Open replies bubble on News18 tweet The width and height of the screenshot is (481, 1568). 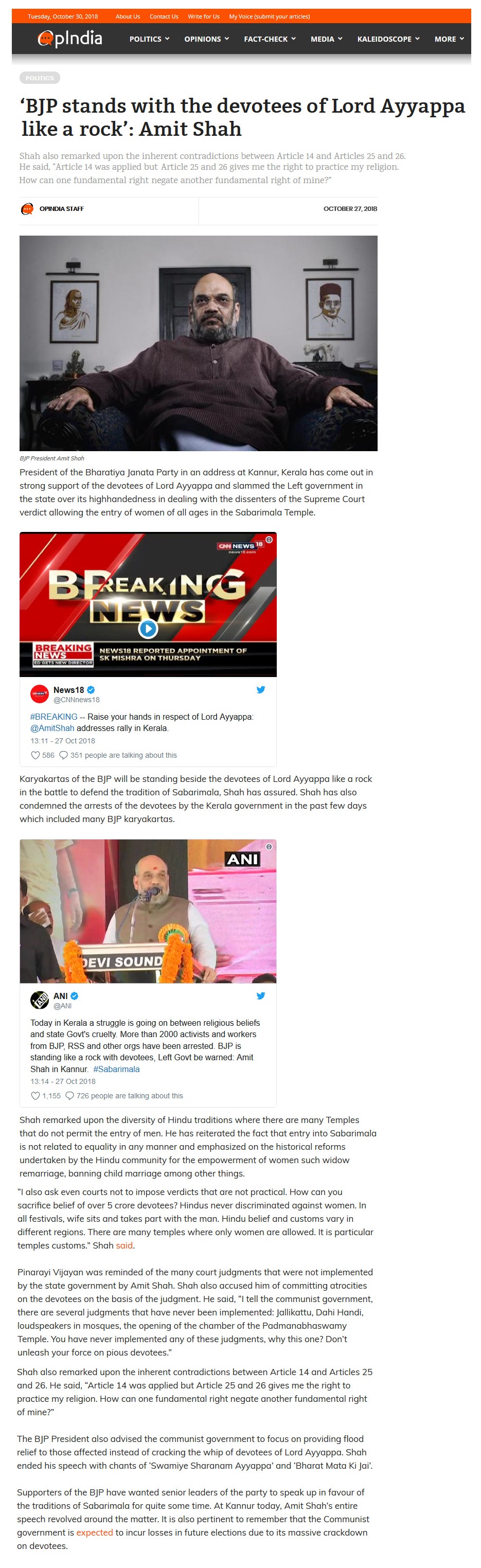[63, 755]
